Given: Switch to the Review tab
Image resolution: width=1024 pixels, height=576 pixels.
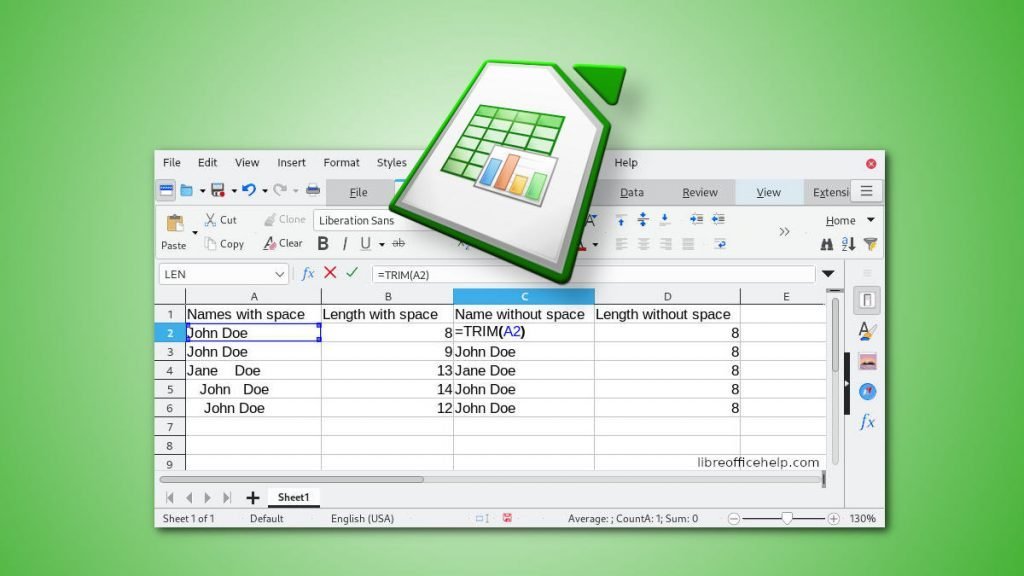Looking at the screenshot, I should coord(700,192).
